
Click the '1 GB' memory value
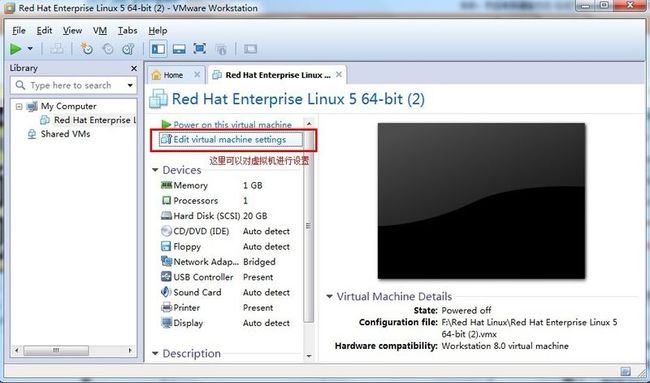[x=252, y=185]
